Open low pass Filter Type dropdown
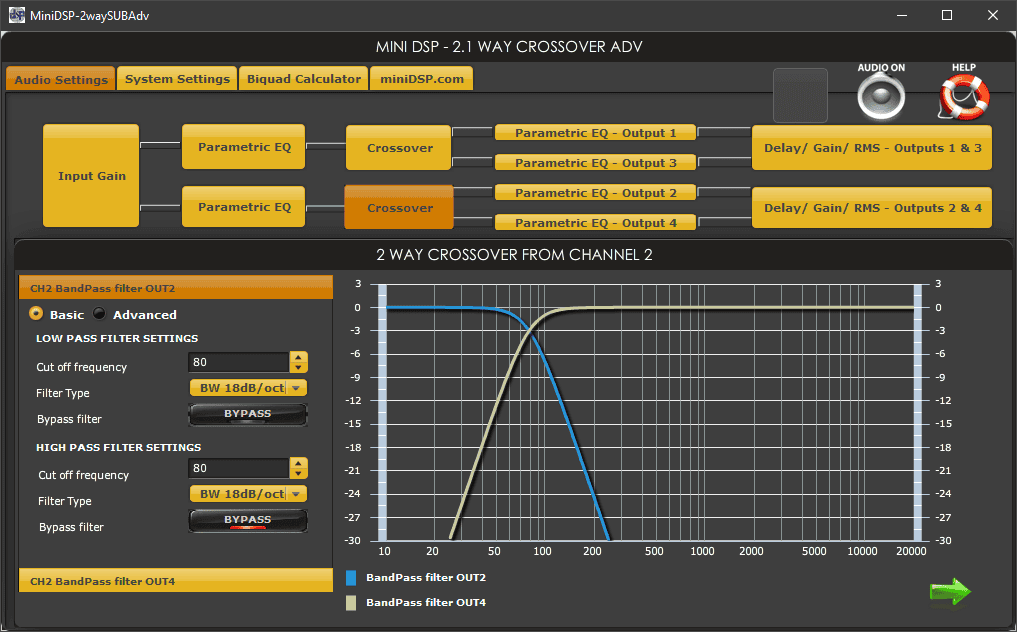The width and height of the screenshot is (1017, 632). (248, 388)
